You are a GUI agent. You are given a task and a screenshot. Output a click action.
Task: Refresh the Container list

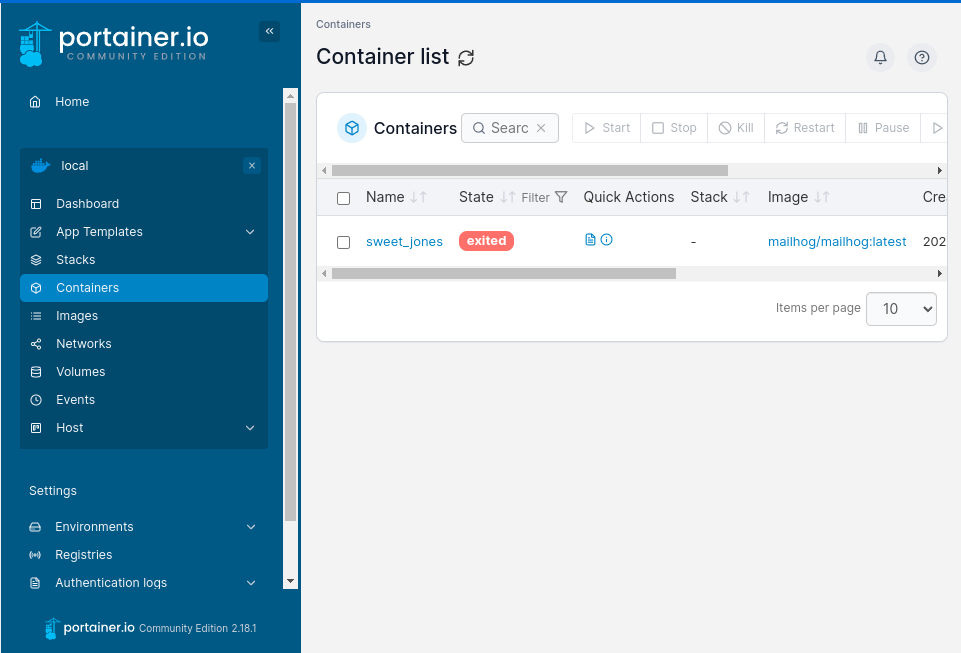point(466,58)
